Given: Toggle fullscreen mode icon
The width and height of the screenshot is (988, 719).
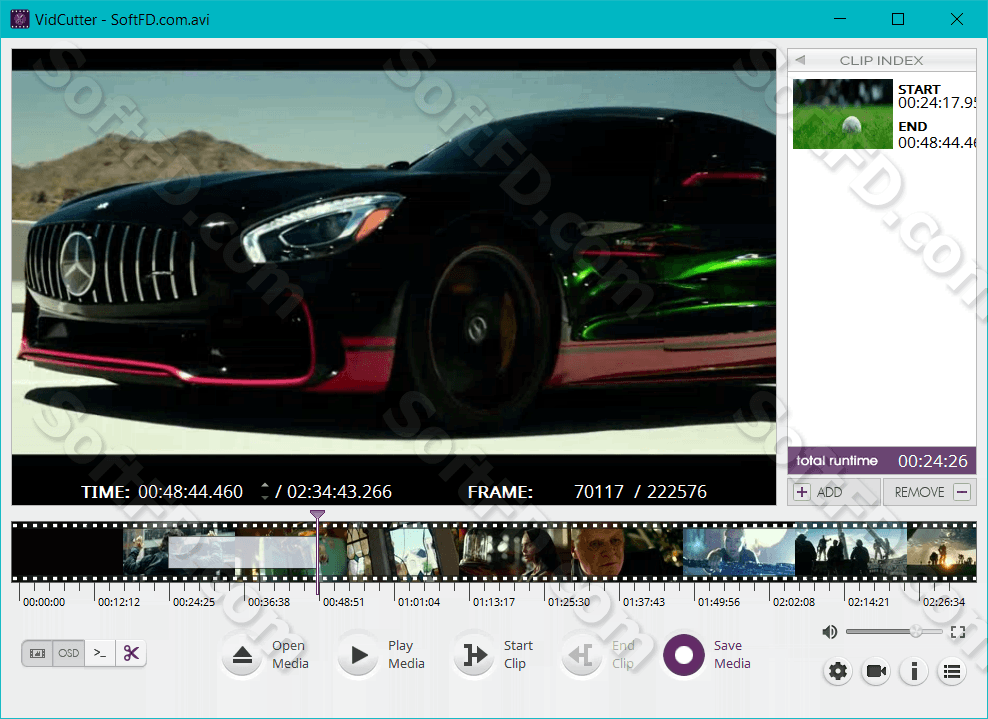Looking at the screenshot, I should [x=958, y=632].
